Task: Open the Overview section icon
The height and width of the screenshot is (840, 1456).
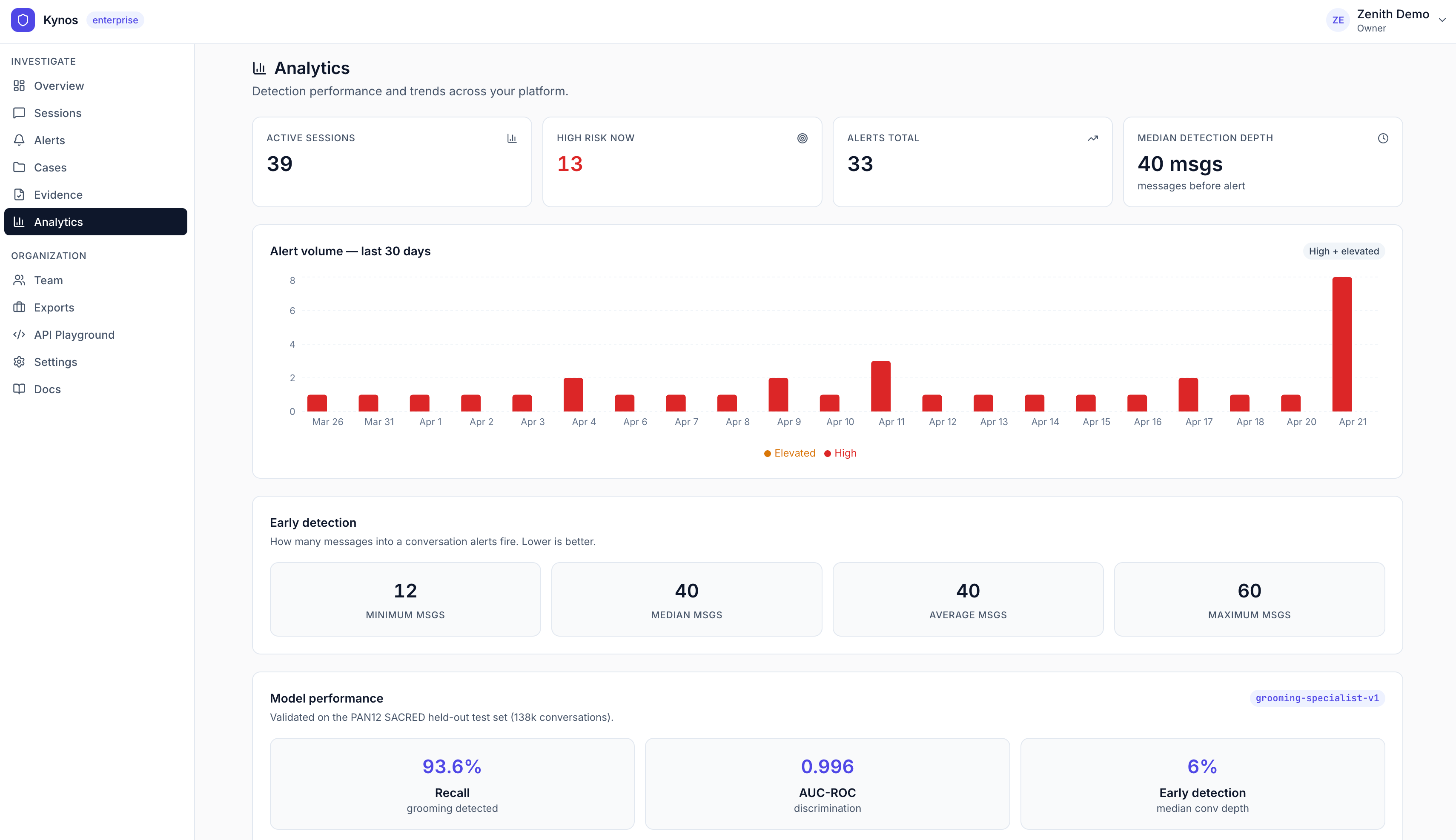Action: (19, 86)
